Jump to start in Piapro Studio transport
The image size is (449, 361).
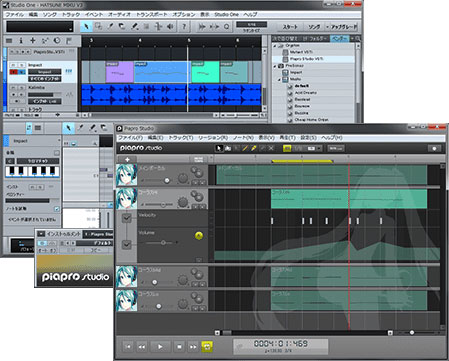pos(128,347)
